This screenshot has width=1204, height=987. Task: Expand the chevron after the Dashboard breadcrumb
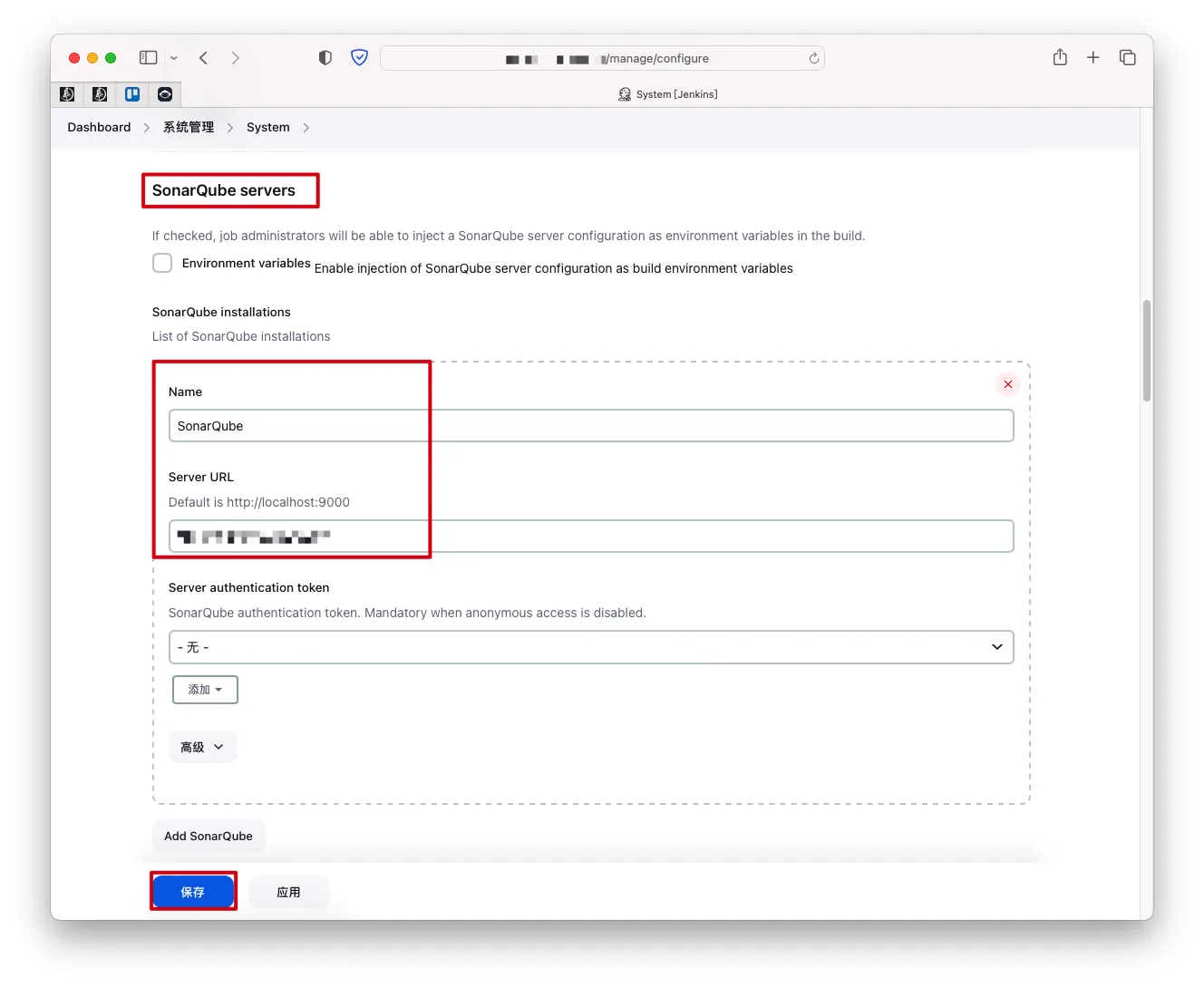pyautogui.click(x=147, y=128)
